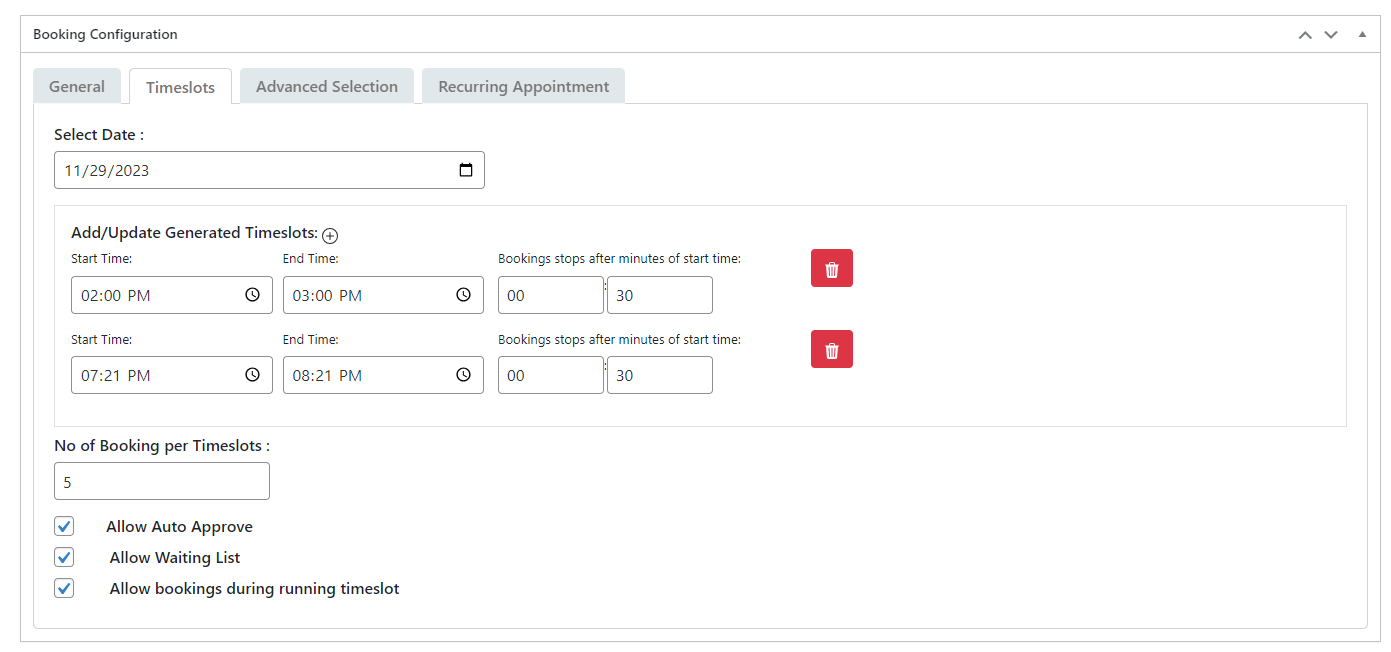Delete the 07:21 PM timeslot row

831,349
